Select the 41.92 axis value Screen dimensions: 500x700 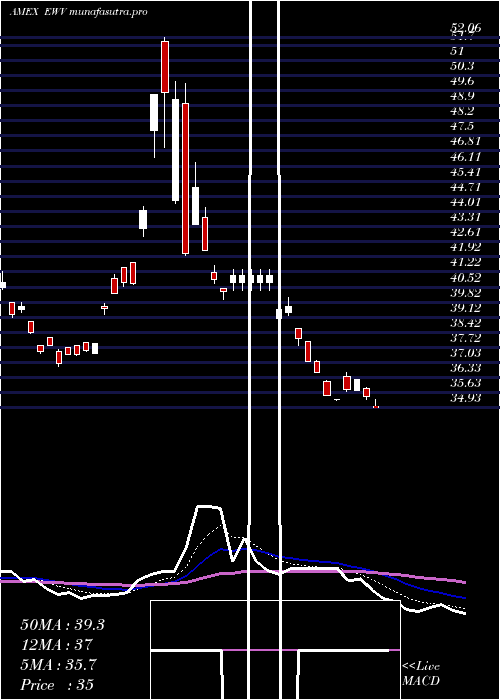(x=465, y=247)
